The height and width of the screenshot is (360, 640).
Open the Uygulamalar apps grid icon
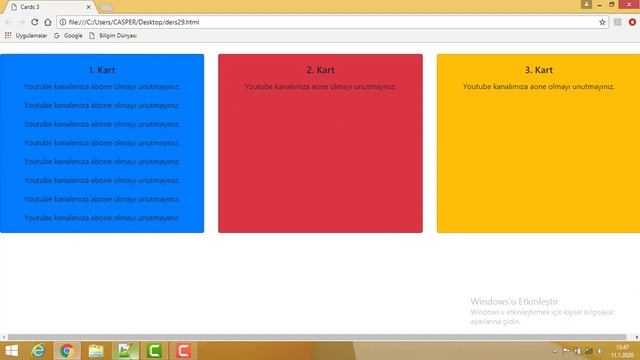coord(8,36)
